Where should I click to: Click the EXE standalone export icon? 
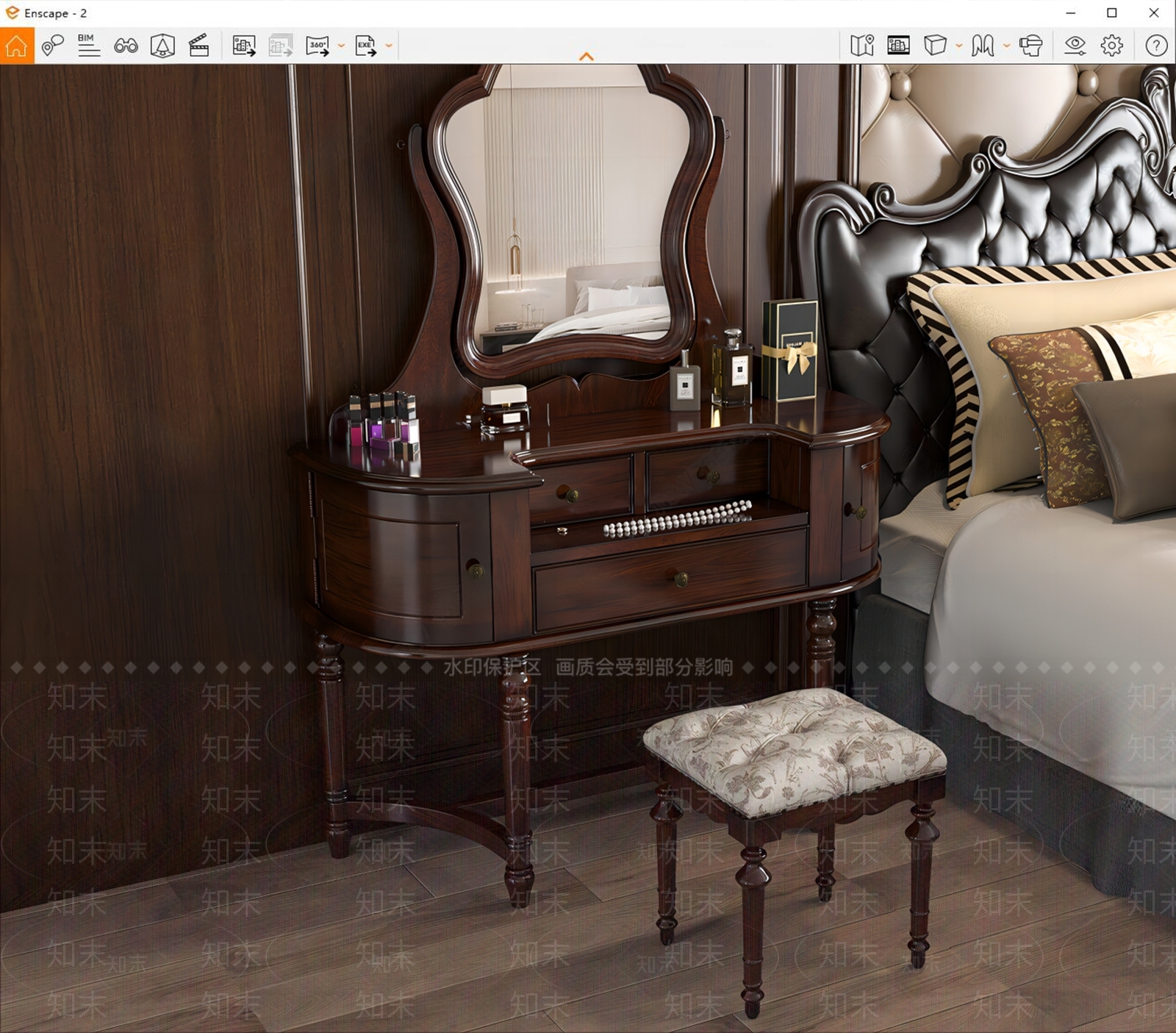click(x=365, y=46)
